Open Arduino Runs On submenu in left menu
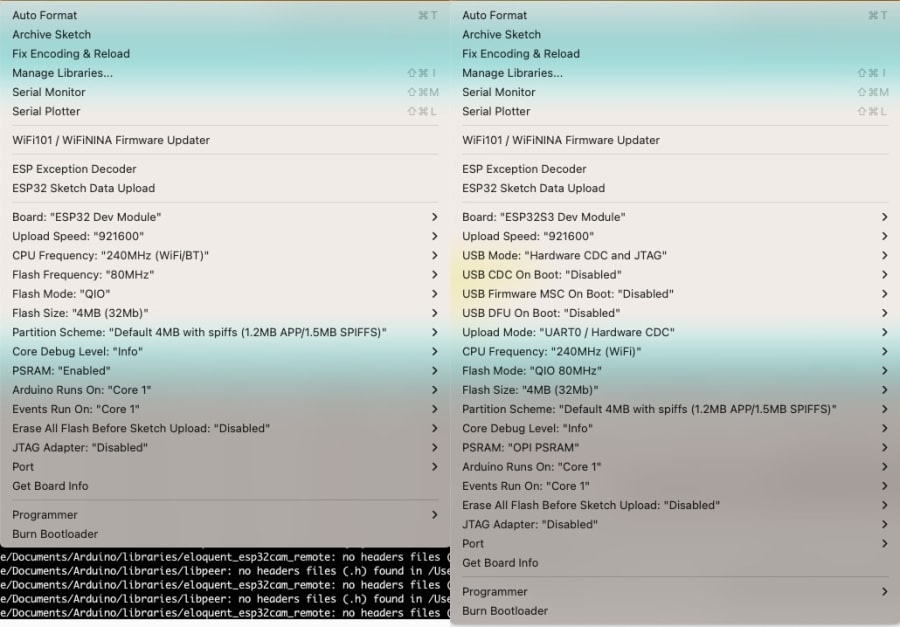900x627 pixels. point(225,390)
